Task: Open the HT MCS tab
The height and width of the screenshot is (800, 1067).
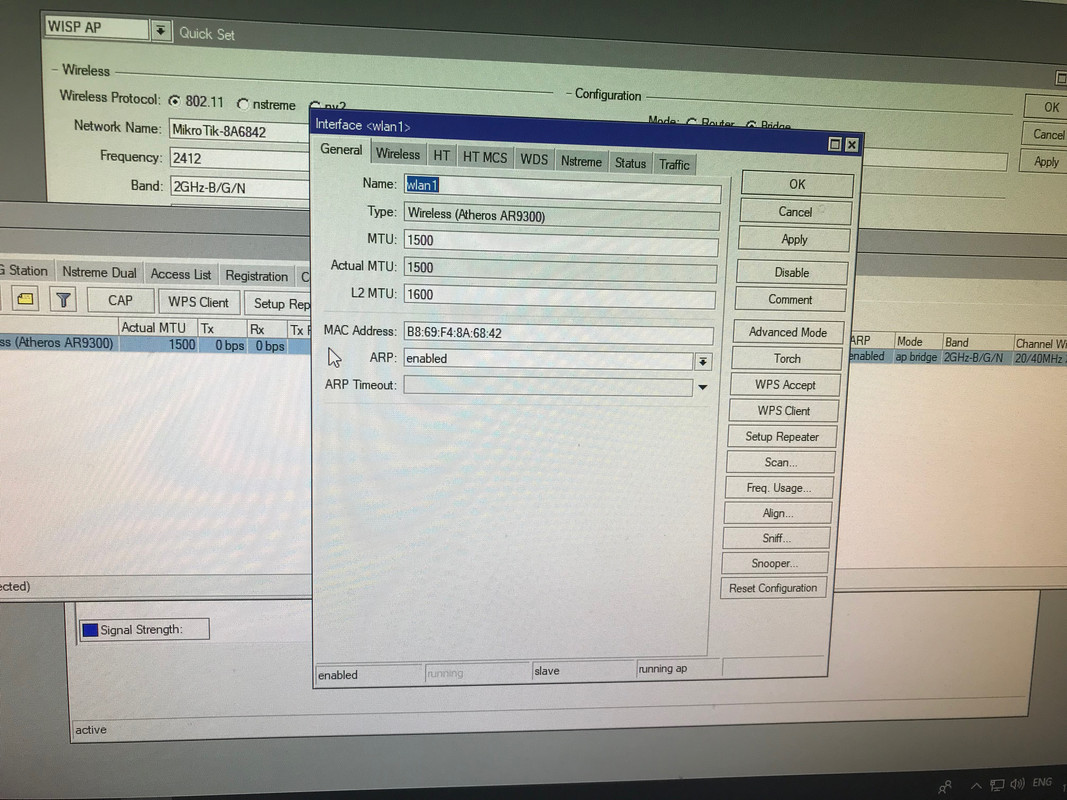Action: click(485, 157)
